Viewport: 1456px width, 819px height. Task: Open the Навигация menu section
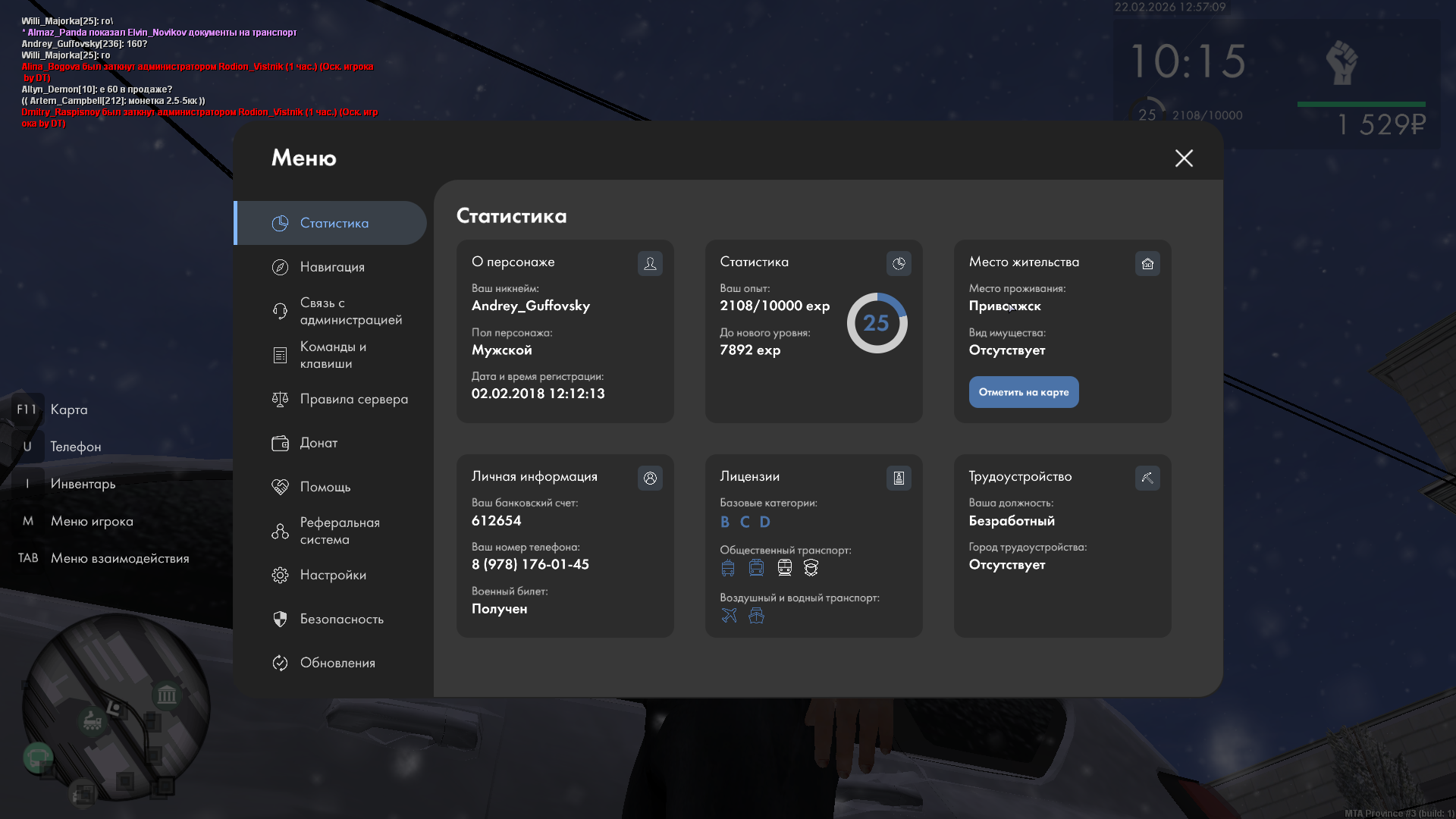[331, 267]
